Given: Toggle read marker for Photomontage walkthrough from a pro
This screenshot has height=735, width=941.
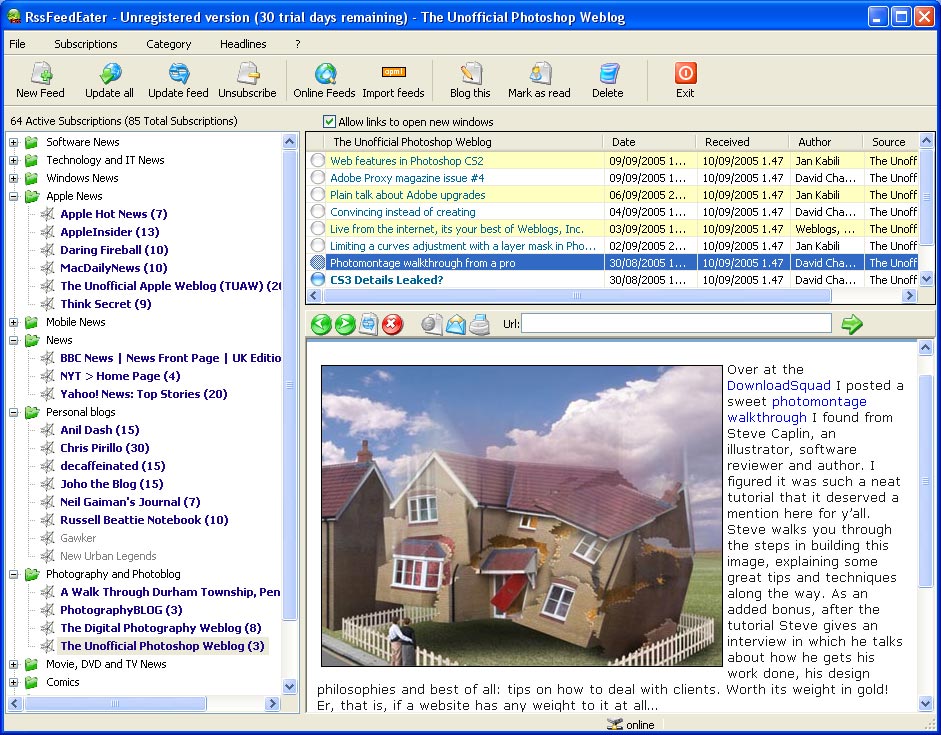Looking at the screenshot, I should tap(317, 263).
